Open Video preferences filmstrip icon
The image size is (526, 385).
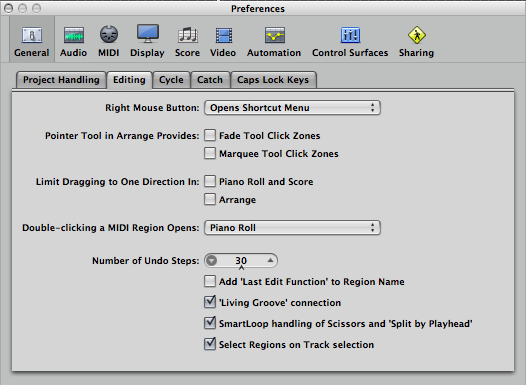click(223, 36)
